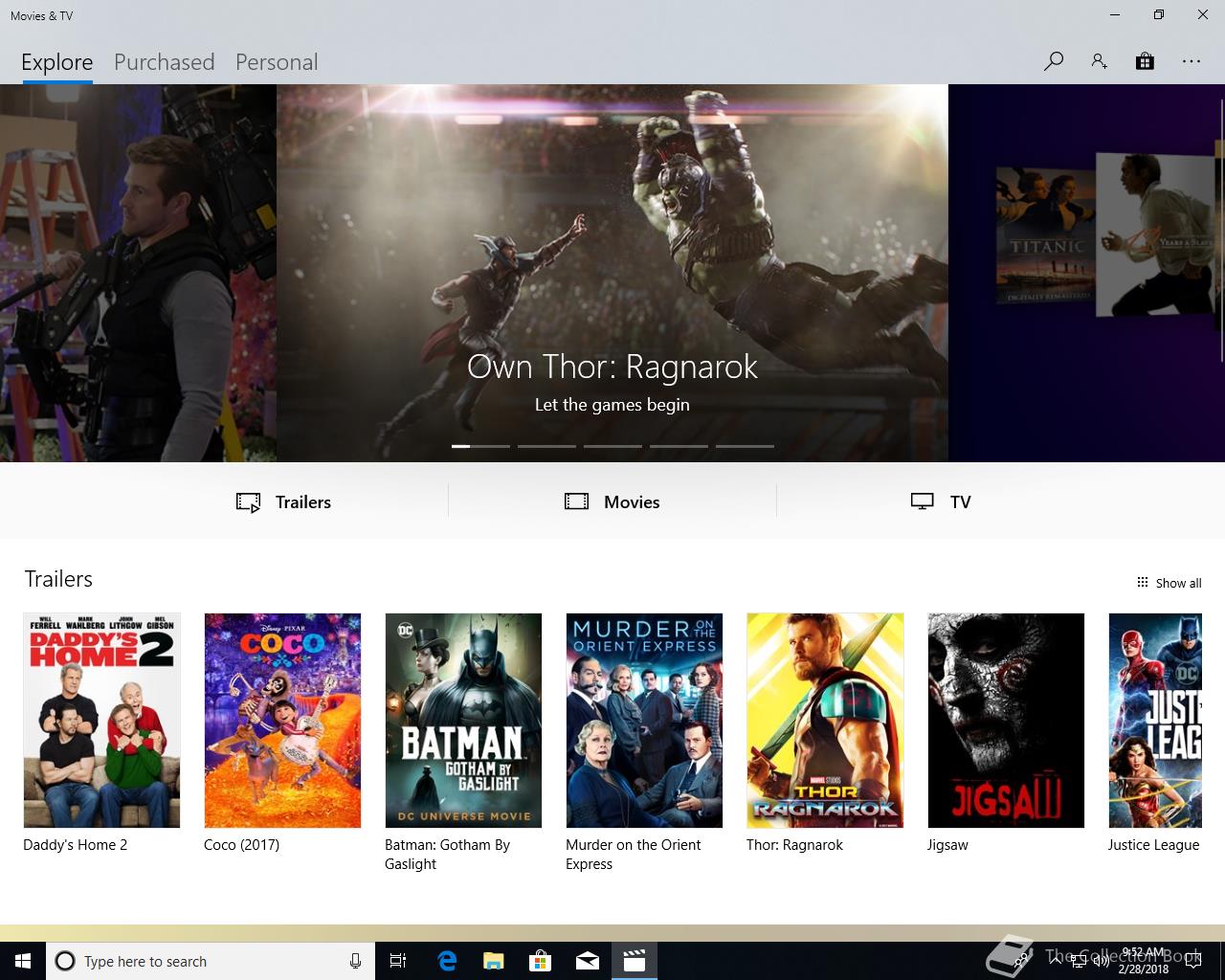Open the Jigsaw poster
Viewport: 1225px width, 980px height.
tap(1006, 721)
